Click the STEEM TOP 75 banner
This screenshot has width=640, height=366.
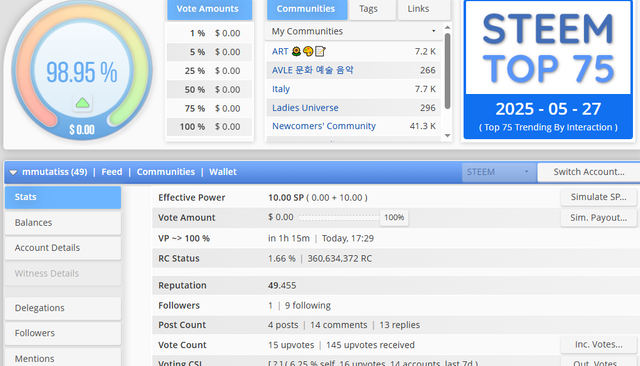pos(548,69)
